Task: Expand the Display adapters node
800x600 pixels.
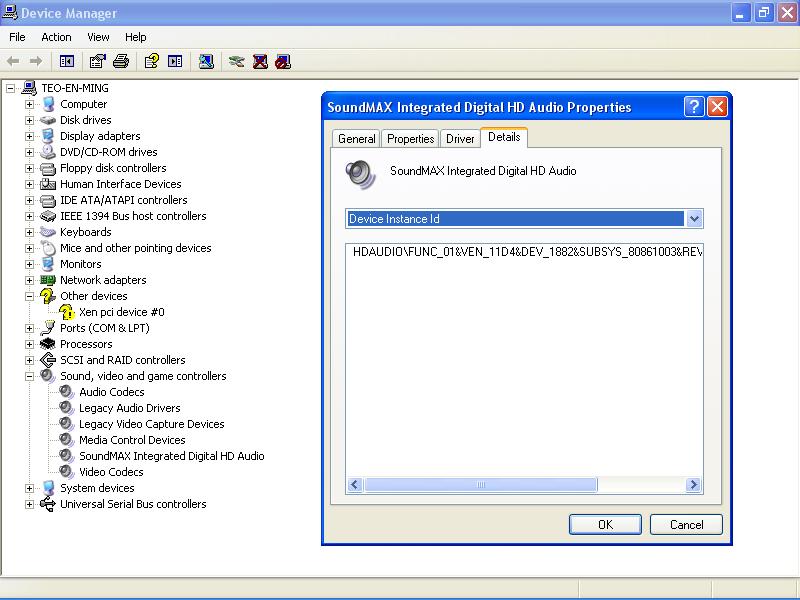Action: click(30, 136)
